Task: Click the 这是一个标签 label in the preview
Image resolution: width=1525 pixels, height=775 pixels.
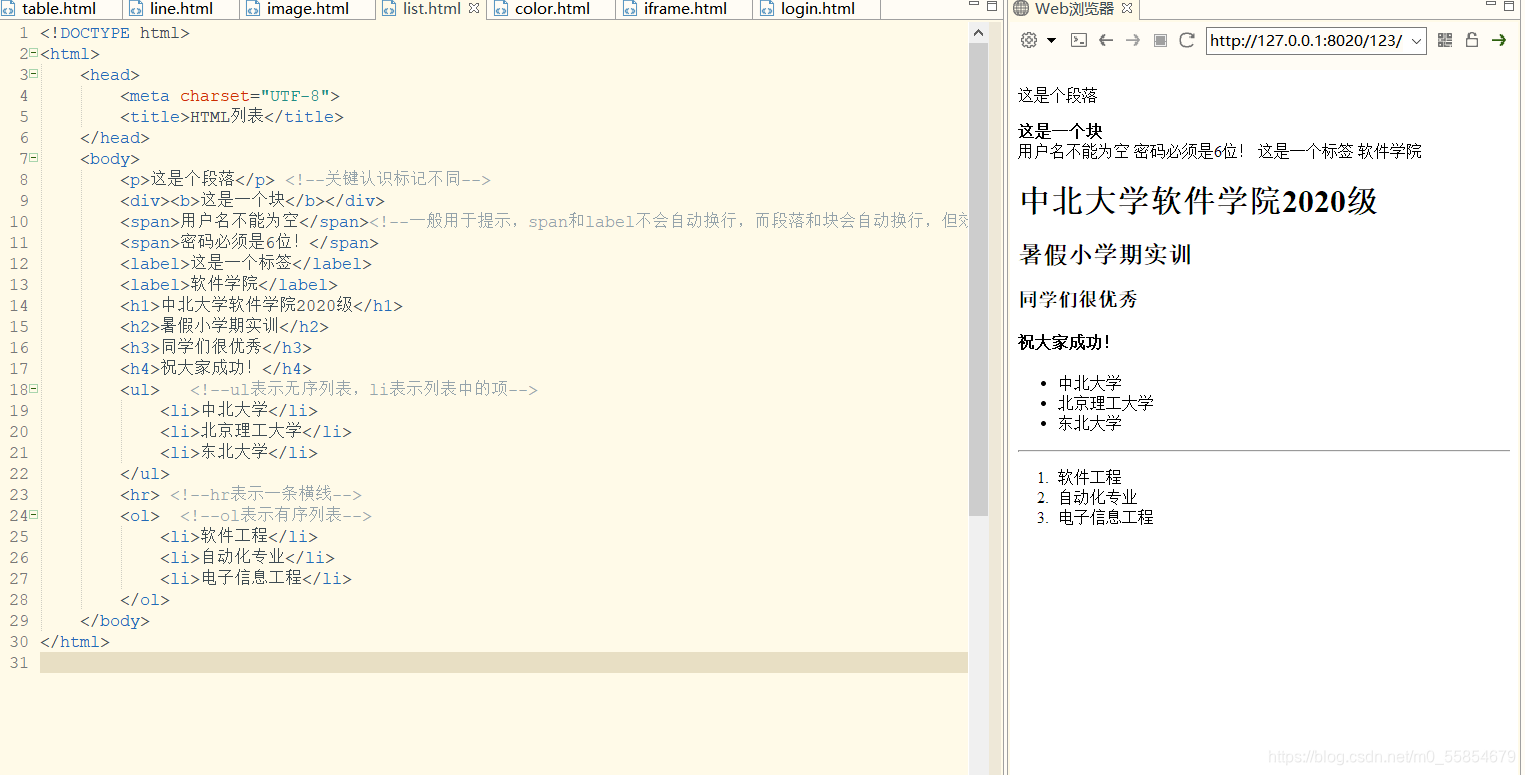Action: pos(1305,151)
